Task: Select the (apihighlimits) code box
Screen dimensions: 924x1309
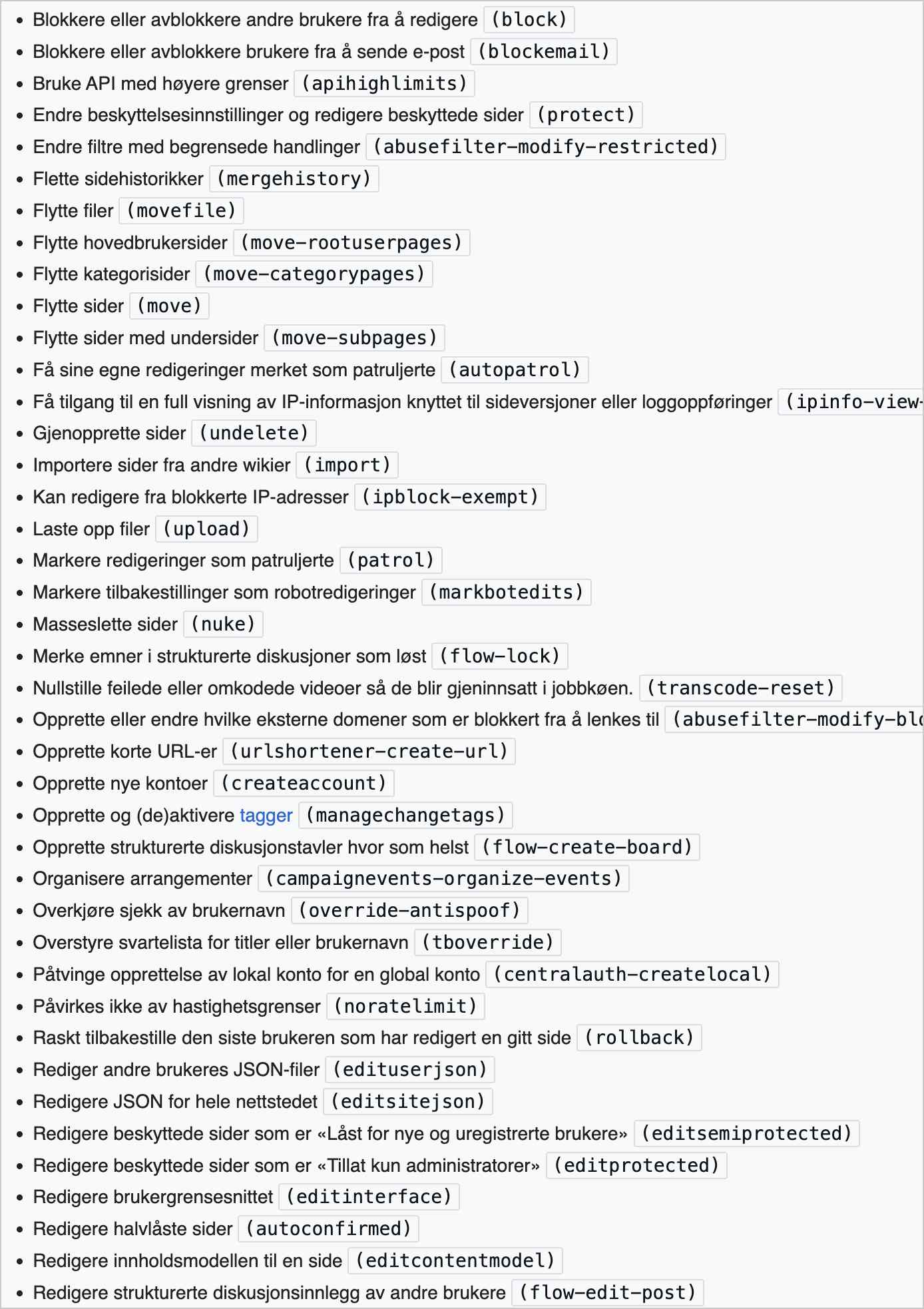Action: point(384,84)
